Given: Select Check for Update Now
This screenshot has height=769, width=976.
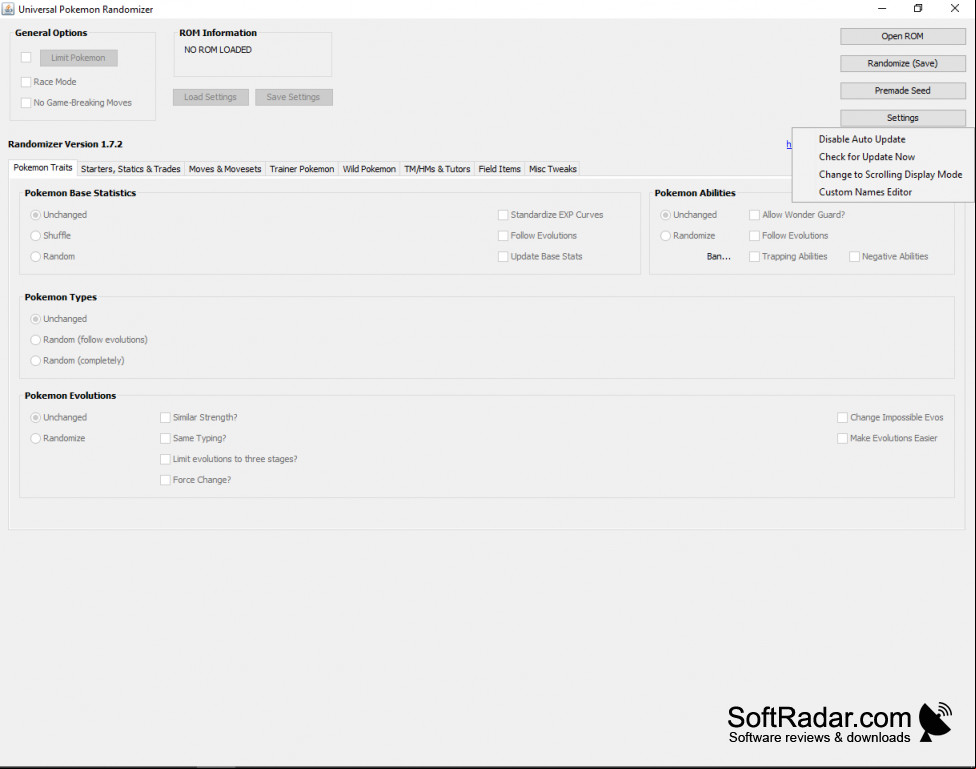Looking at the screenshot, I should point(866,157).
